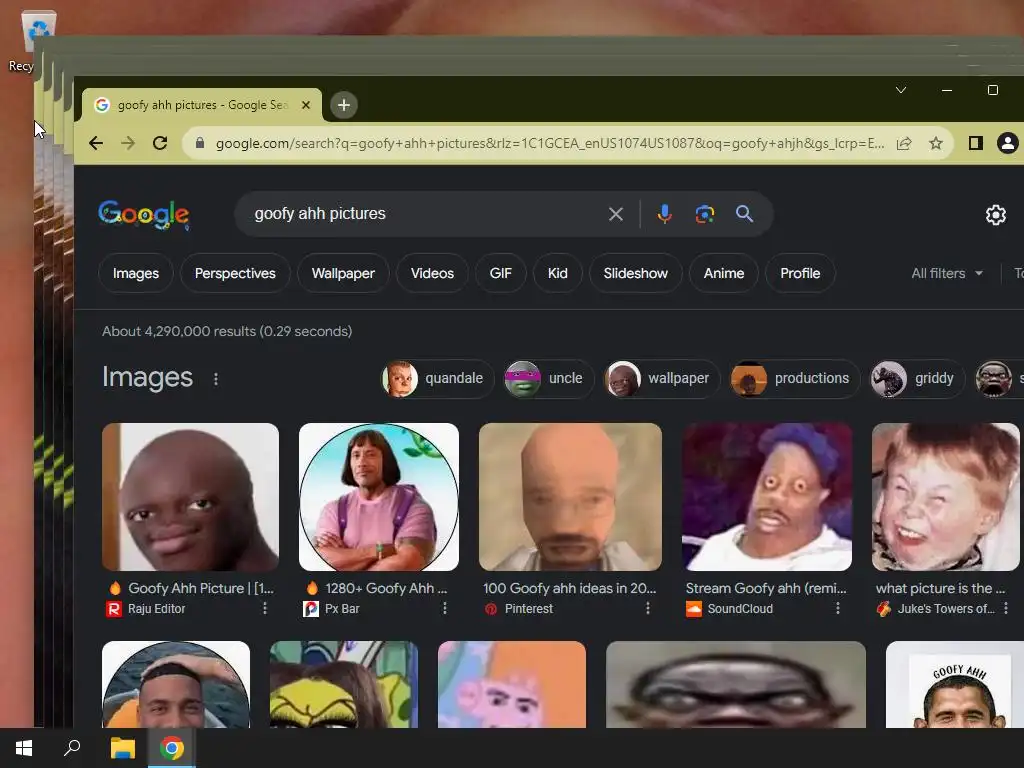This screenshot has height=768, width=1024.
Task: Choose the Wallpaper filter chip
Action: 343,274
